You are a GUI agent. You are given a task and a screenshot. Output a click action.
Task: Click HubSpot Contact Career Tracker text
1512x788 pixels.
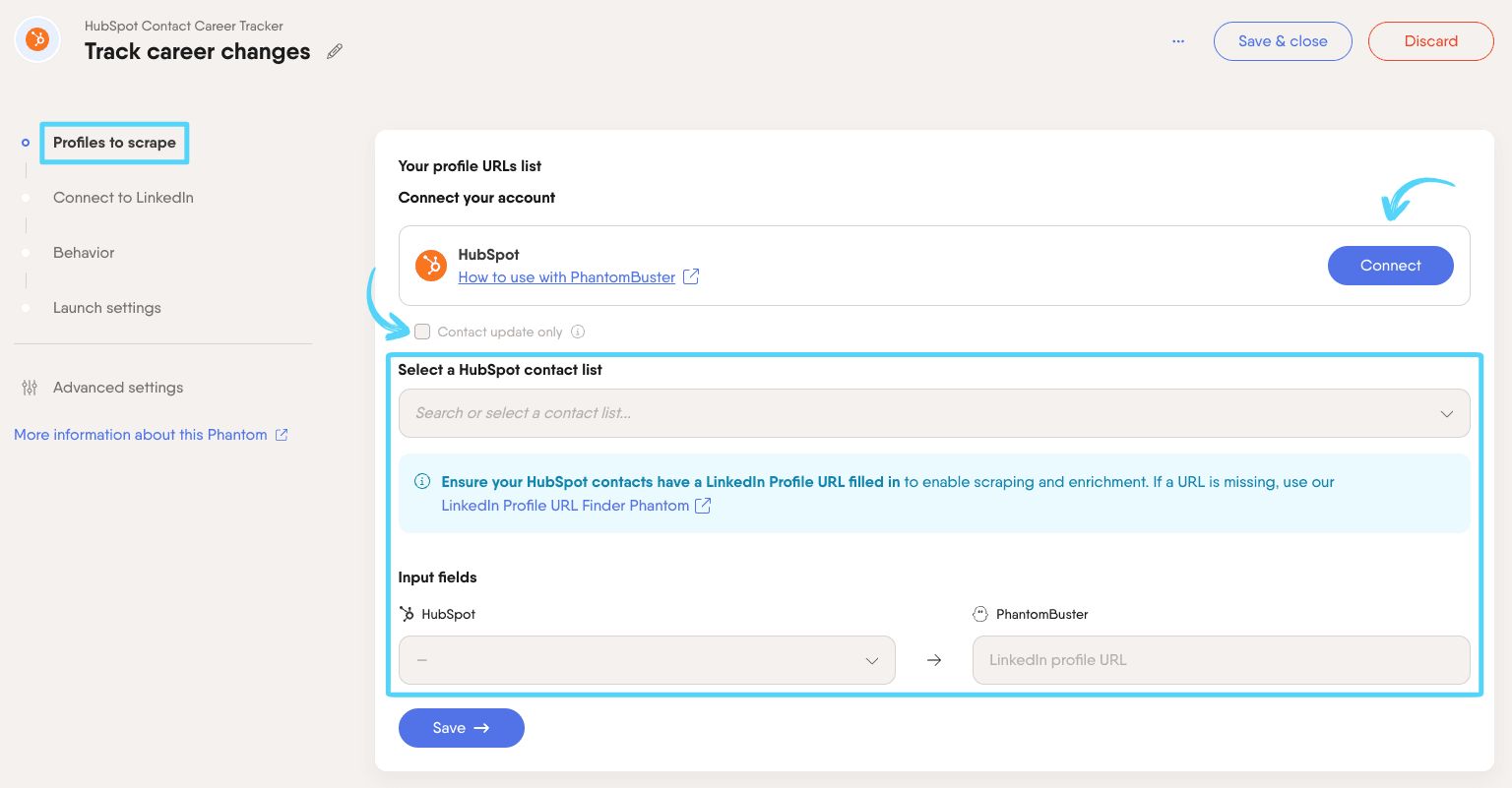184,26
